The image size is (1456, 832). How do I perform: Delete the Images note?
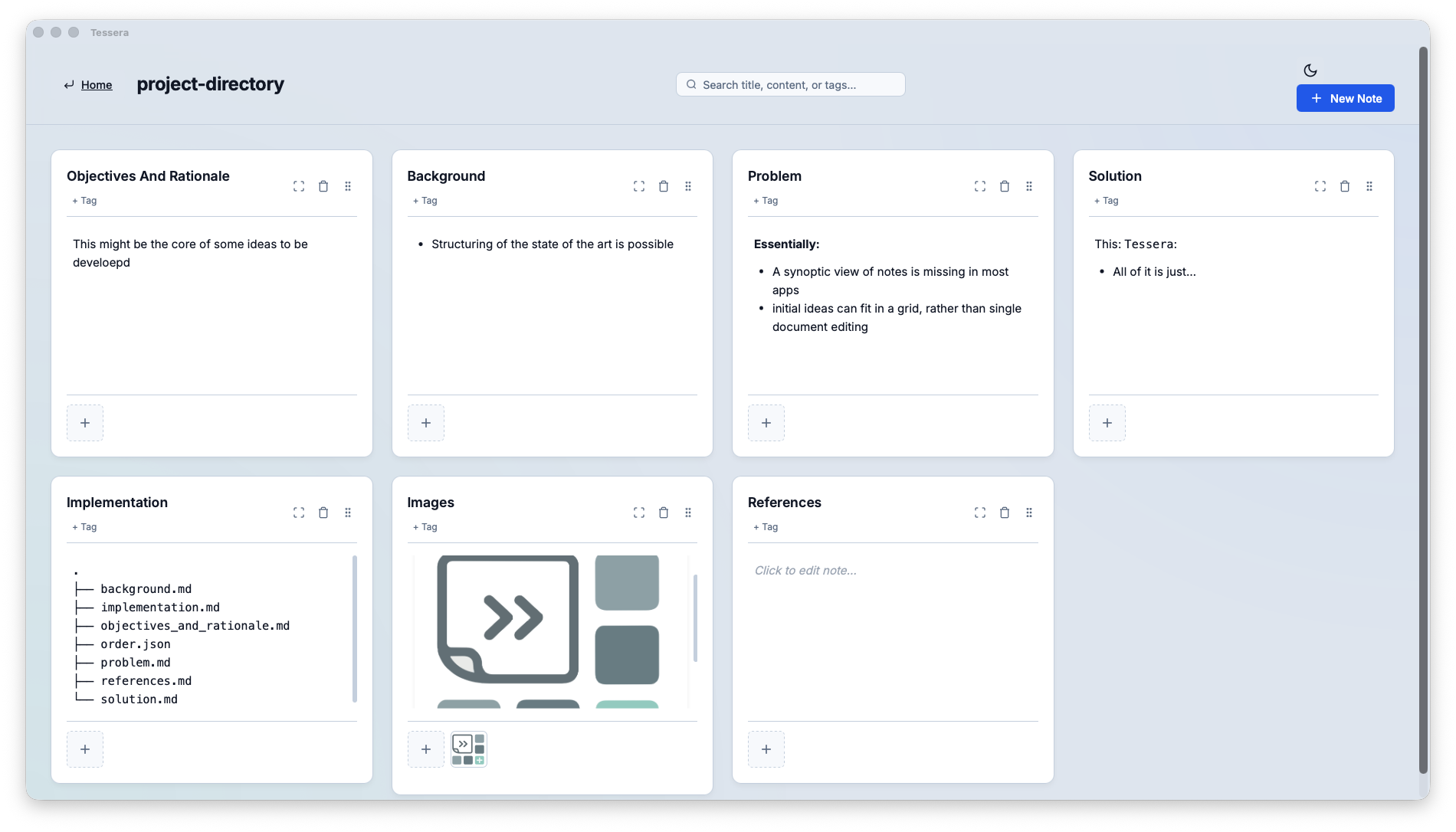(x=664, y=513)
